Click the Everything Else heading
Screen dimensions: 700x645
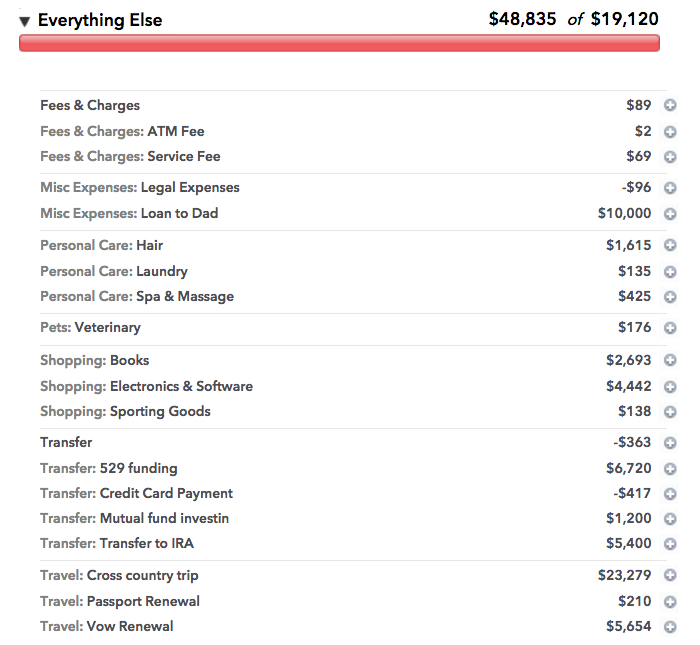click(100, 20)
